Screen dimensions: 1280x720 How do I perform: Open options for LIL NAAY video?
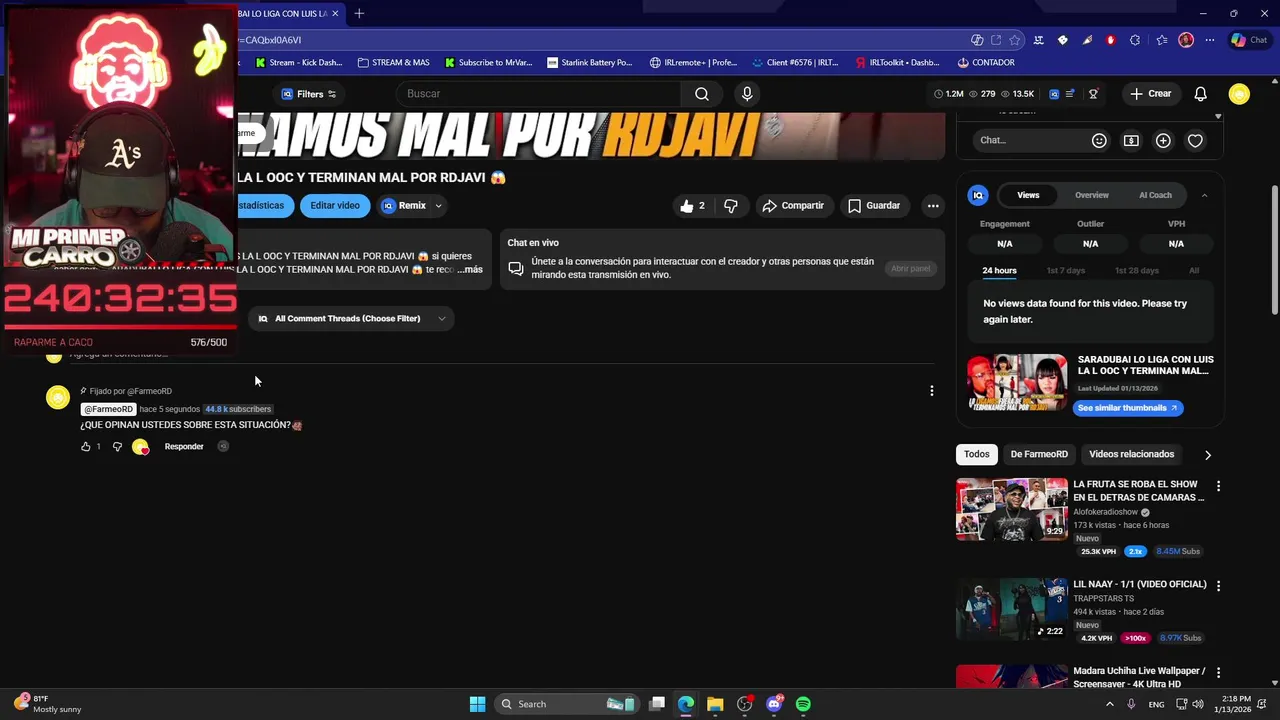click(1218, 586)
